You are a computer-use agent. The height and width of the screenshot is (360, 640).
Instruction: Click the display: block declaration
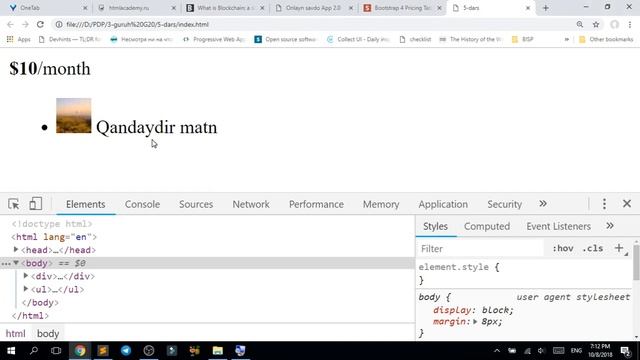(x=473, y=310)
